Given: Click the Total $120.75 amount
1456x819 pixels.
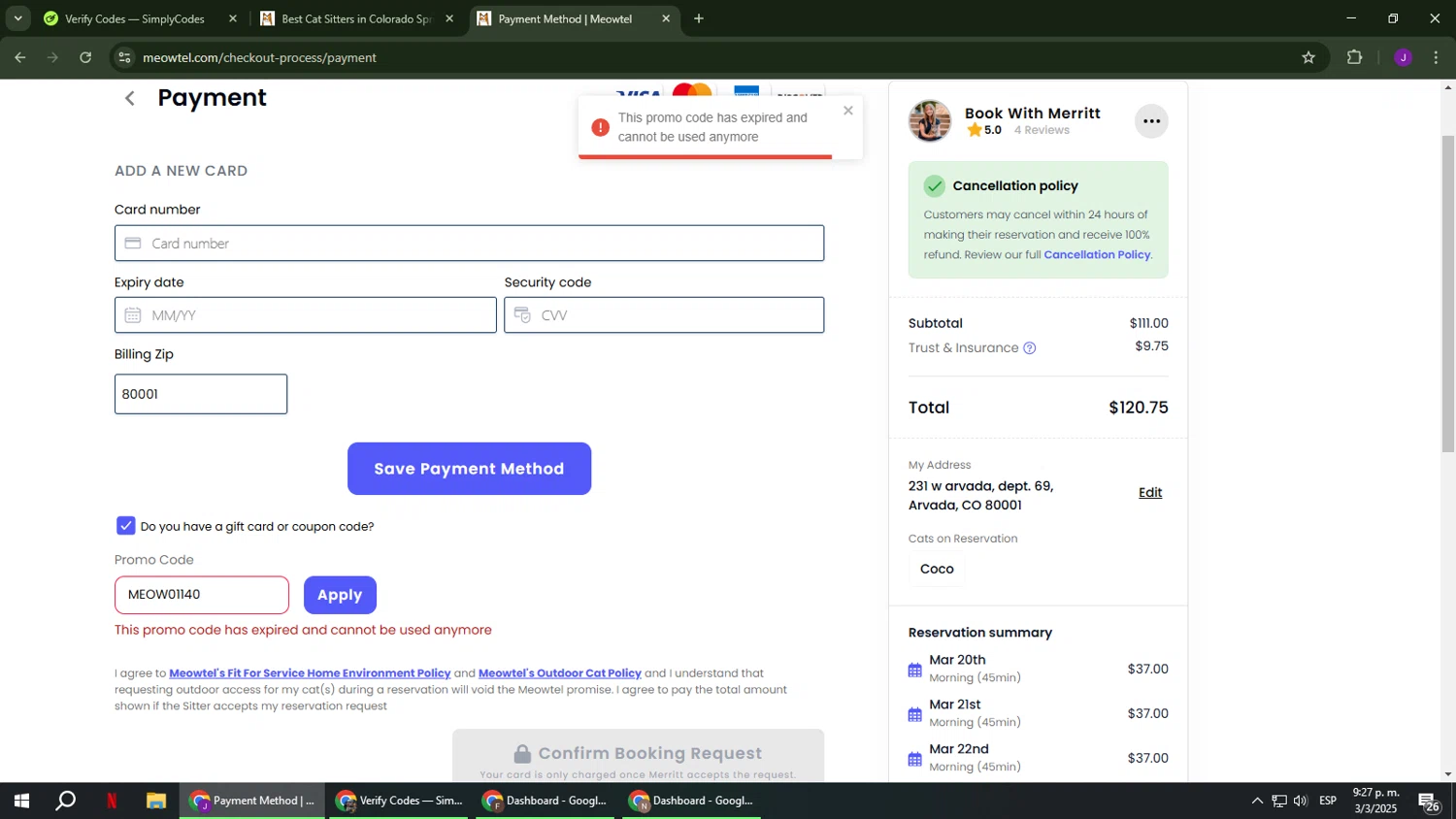Looking at the screenshot, I should pos(1139,408).
